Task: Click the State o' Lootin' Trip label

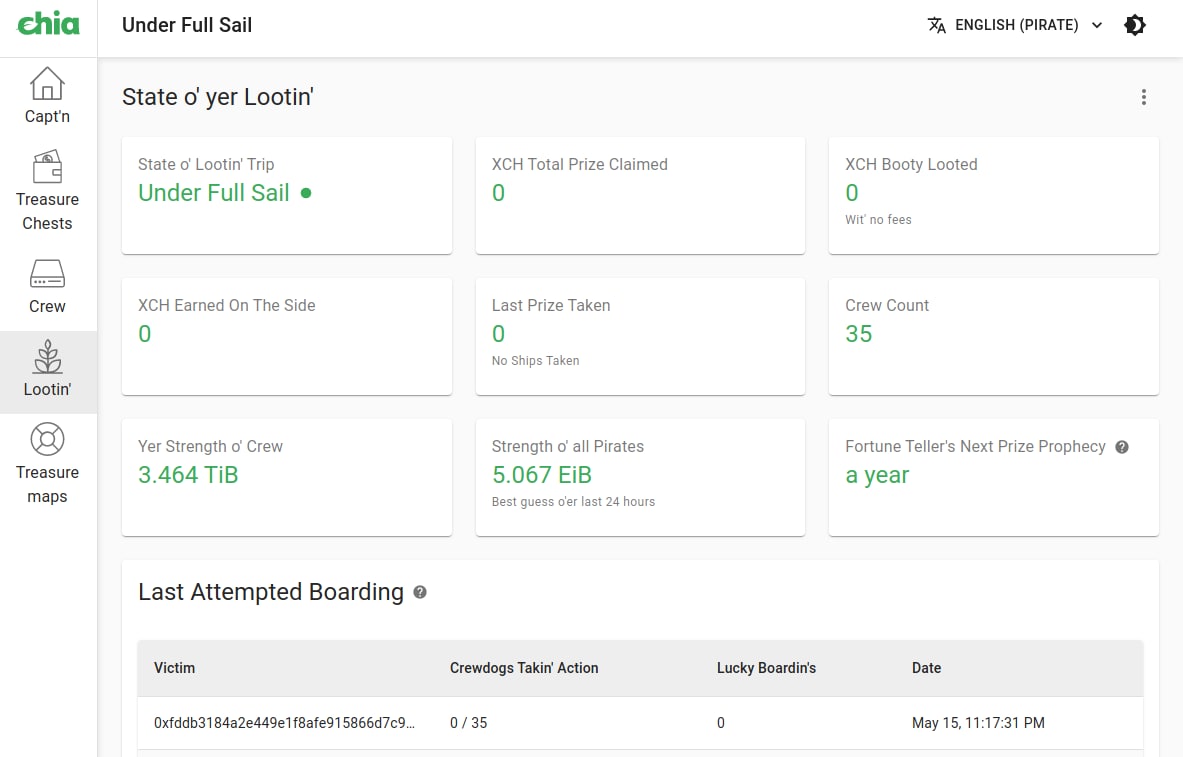Action: pos(206,165)
